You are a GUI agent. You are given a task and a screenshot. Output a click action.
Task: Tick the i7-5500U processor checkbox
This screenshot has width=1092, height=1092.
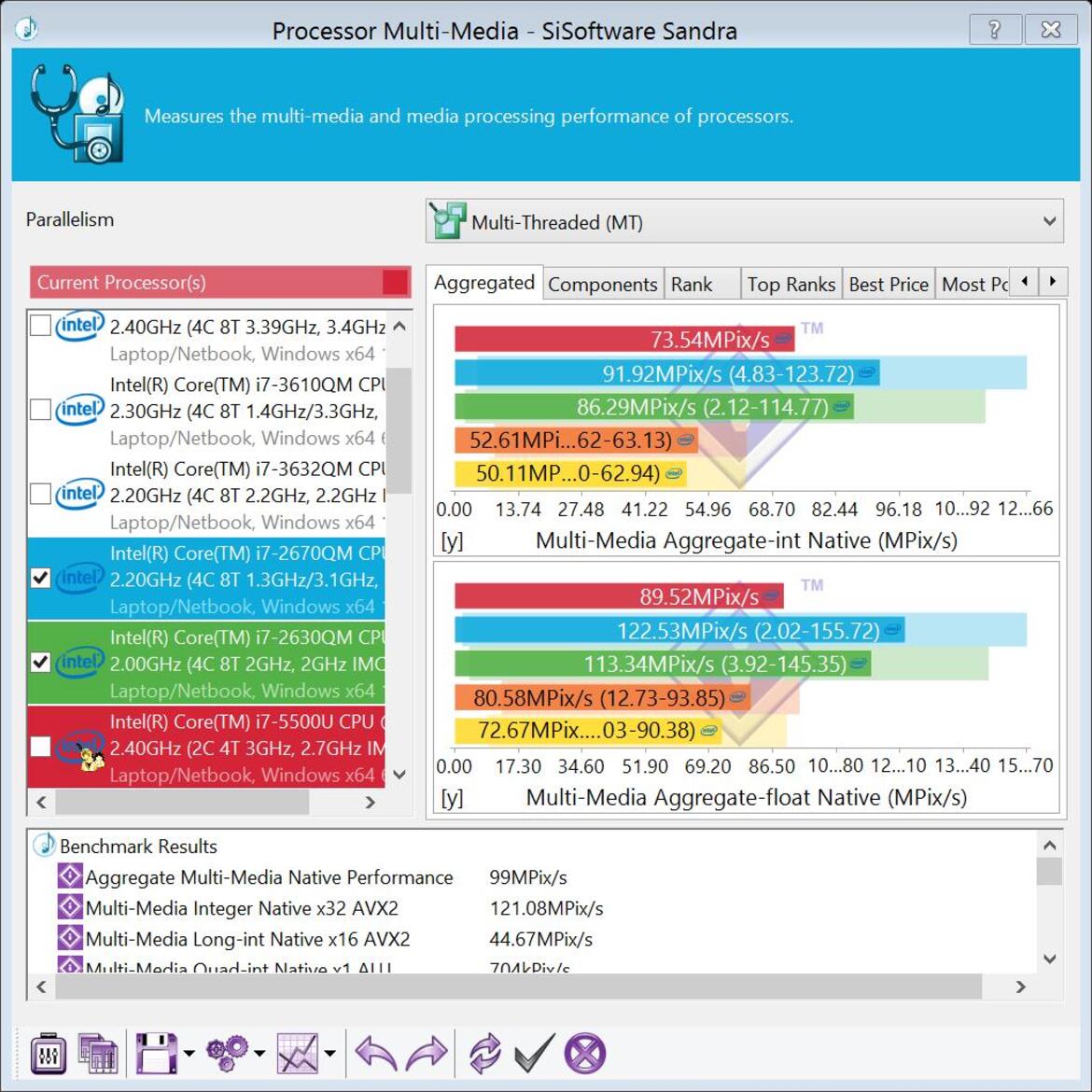click(x=40, y=747)
